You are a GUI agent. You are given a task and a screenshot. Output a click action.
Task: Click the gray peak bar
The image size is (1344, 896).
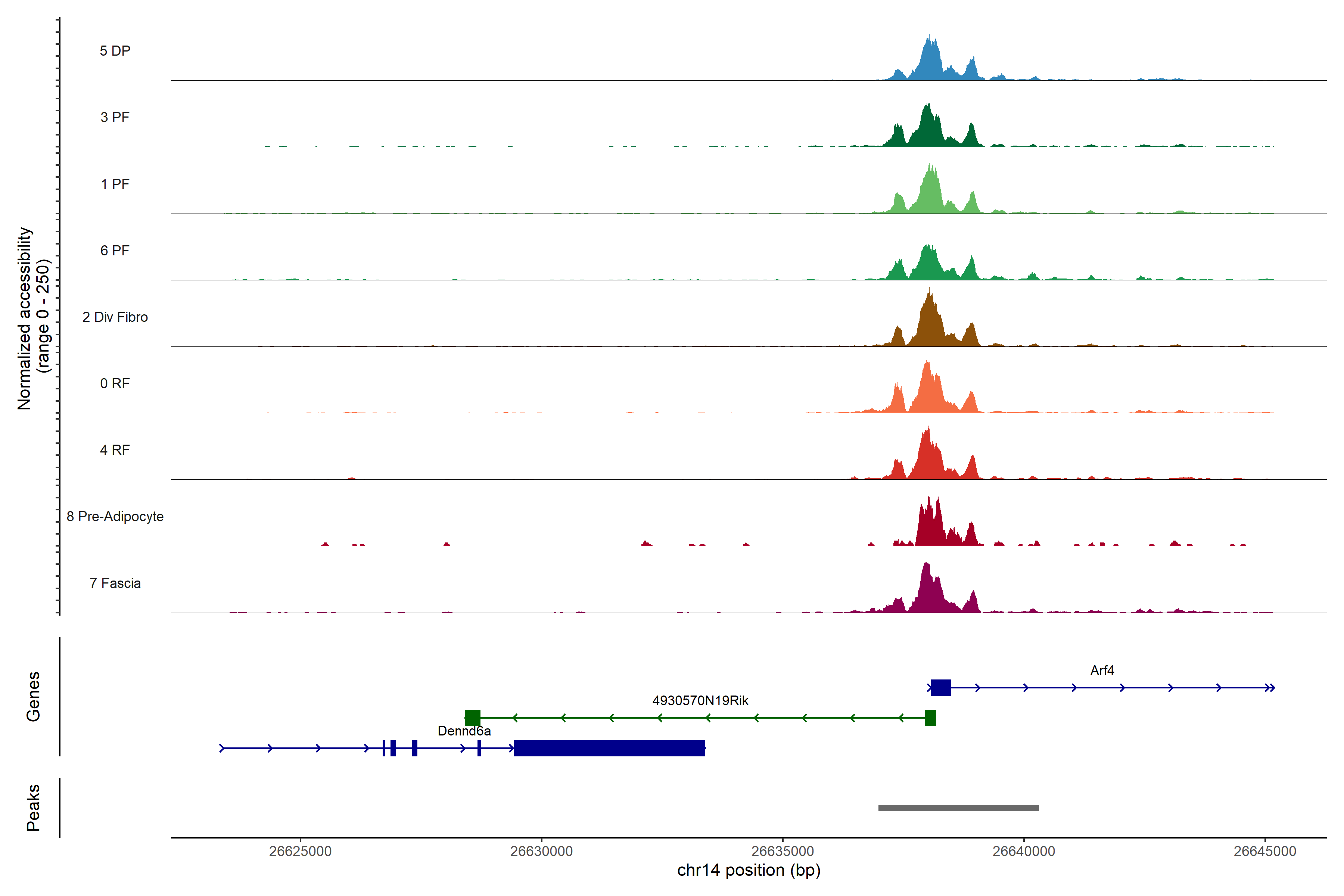[958, 808]
